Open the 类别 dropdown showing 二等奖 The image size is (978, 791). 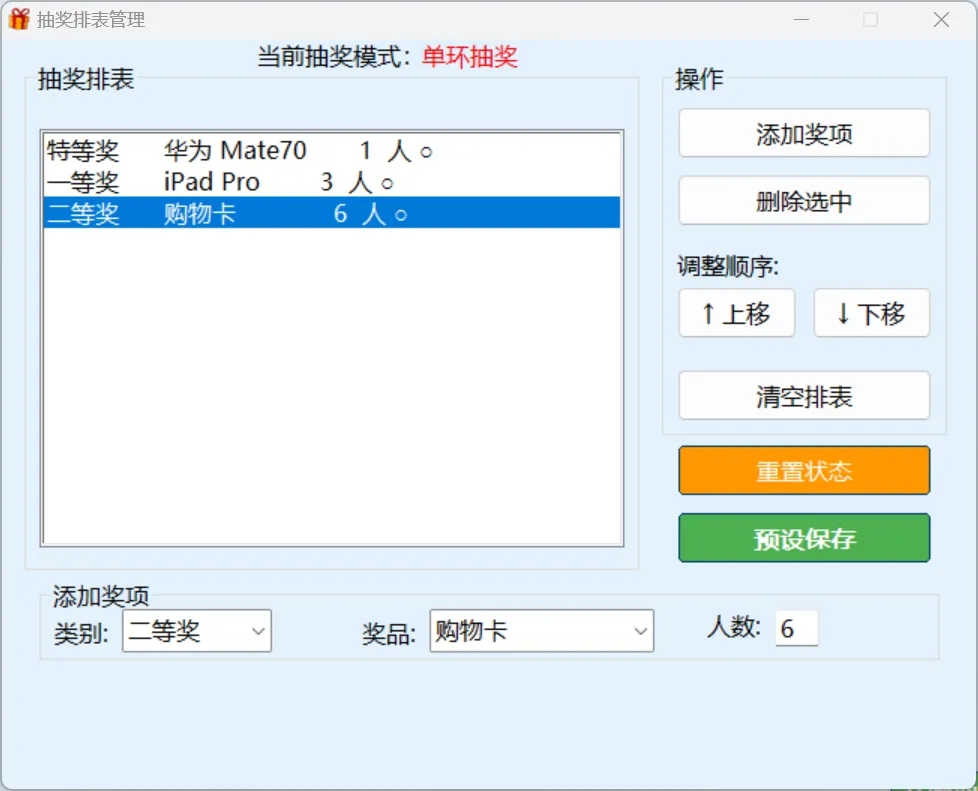[x=185, y=631]
